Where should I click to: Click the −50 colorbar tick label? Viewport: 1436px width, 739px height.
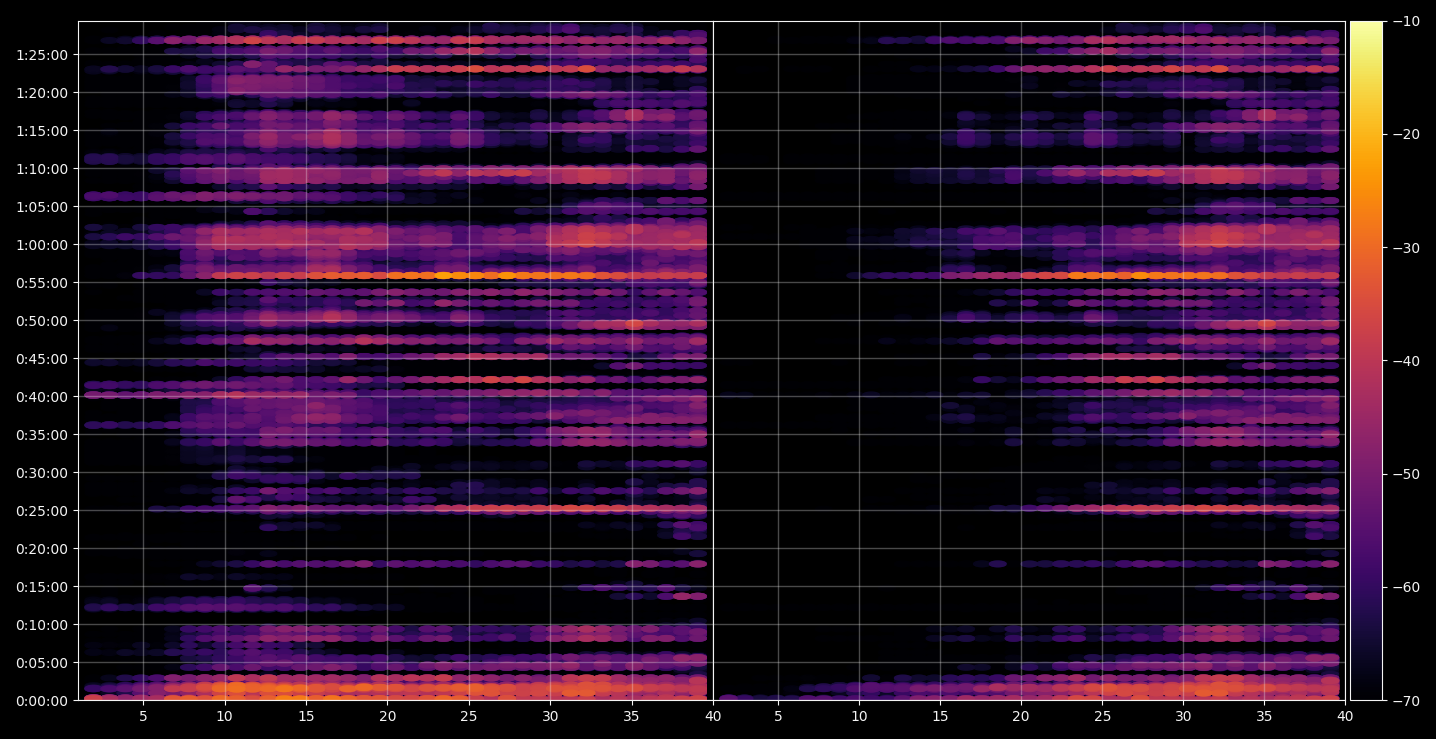pos(1406,474)
